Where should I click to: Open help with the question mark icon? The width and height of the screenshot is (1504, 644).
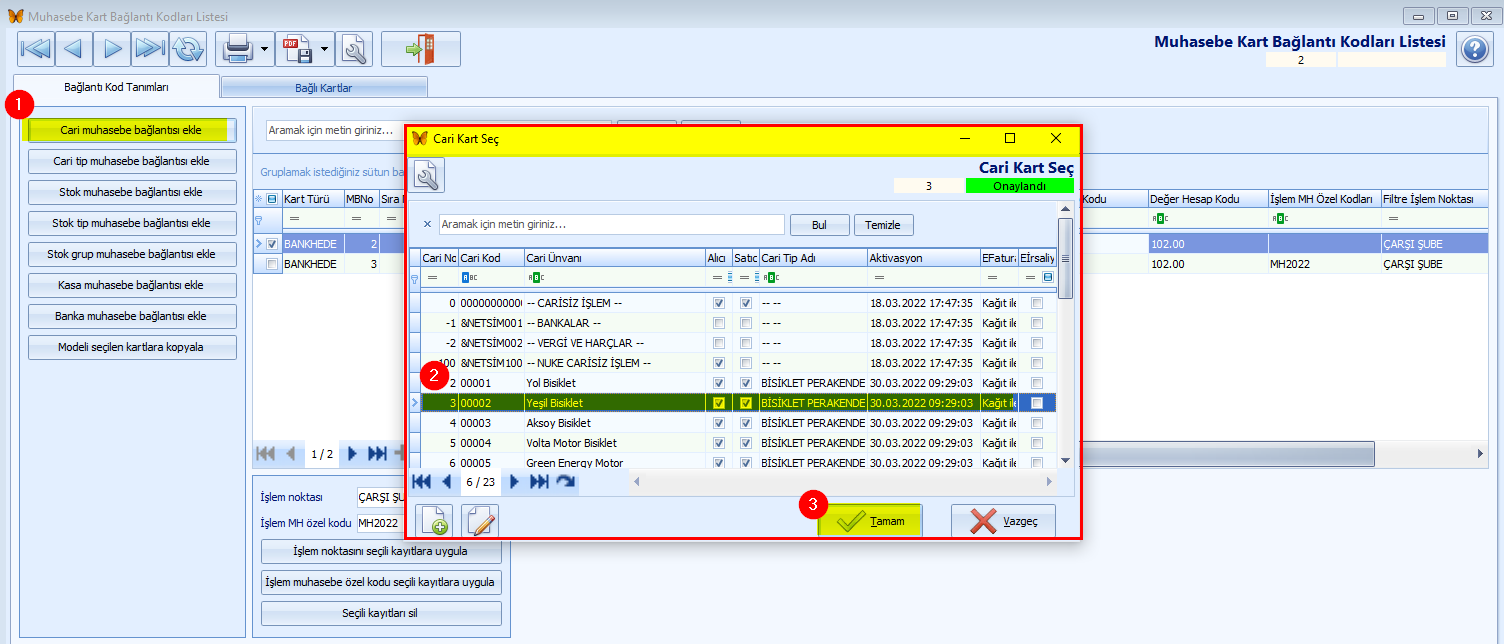pyautogui.click(x=1475, y=49)
